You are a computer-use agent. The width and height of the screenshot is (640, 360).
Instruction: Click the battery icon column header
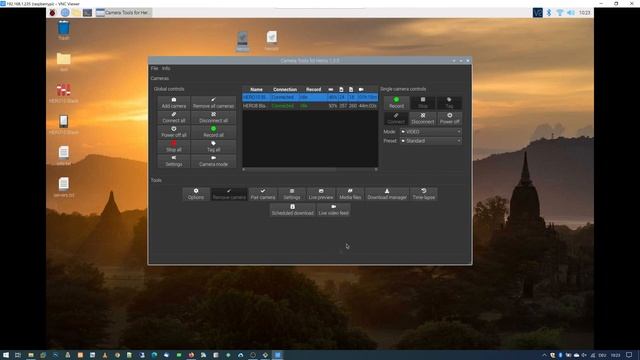(x=331, y=89)
